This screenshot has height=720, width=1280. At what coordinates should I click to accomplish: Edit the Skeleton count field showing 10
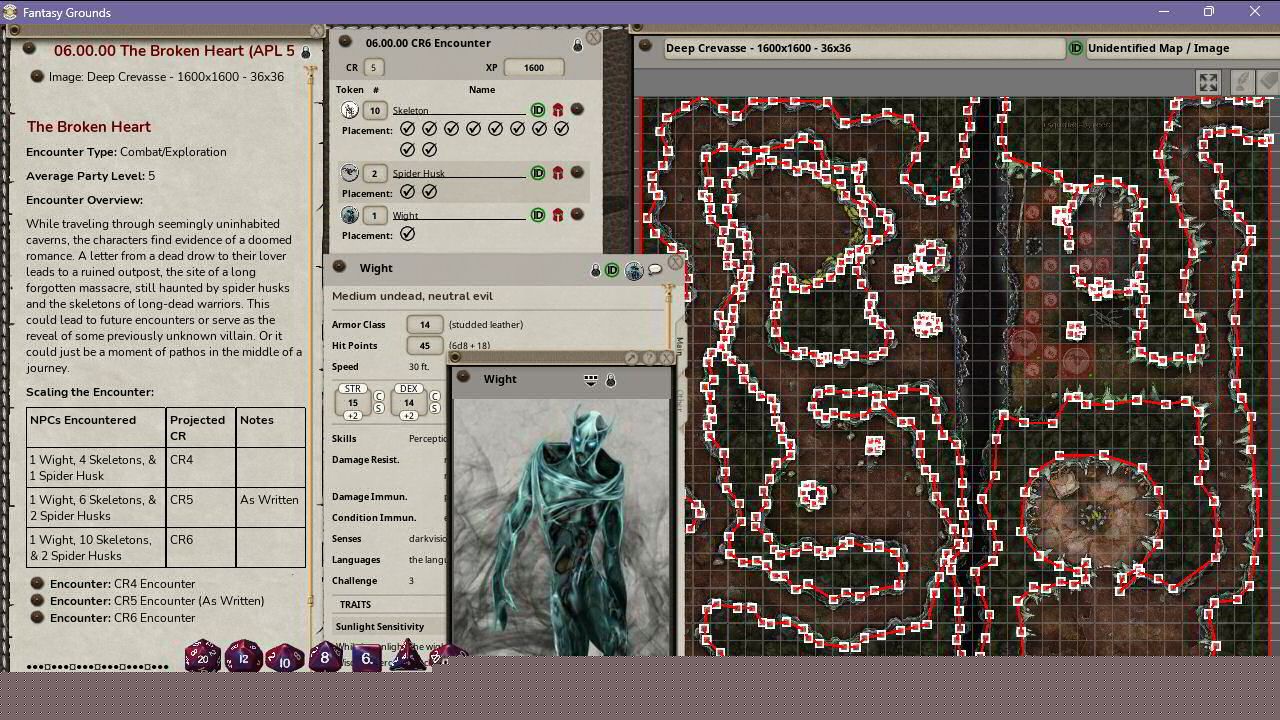[374, 110]
